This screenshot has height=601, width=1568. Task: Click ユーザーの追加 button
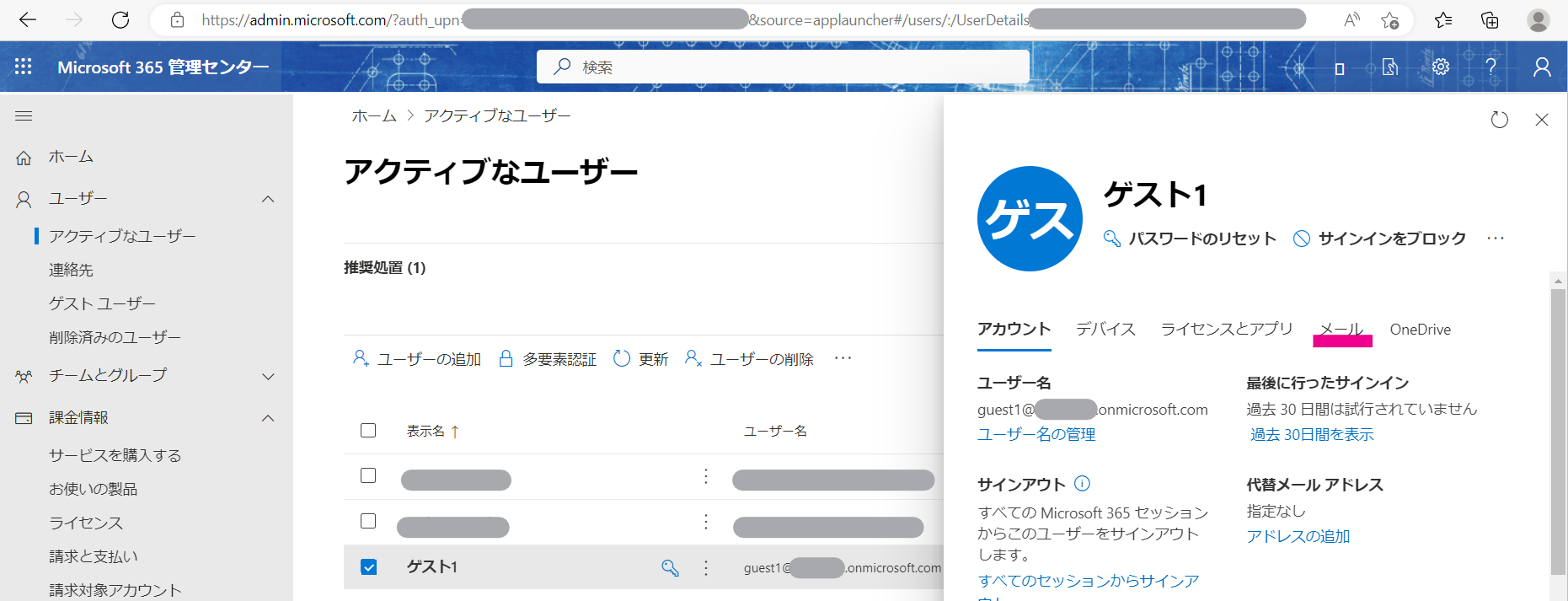click(416, 359)
